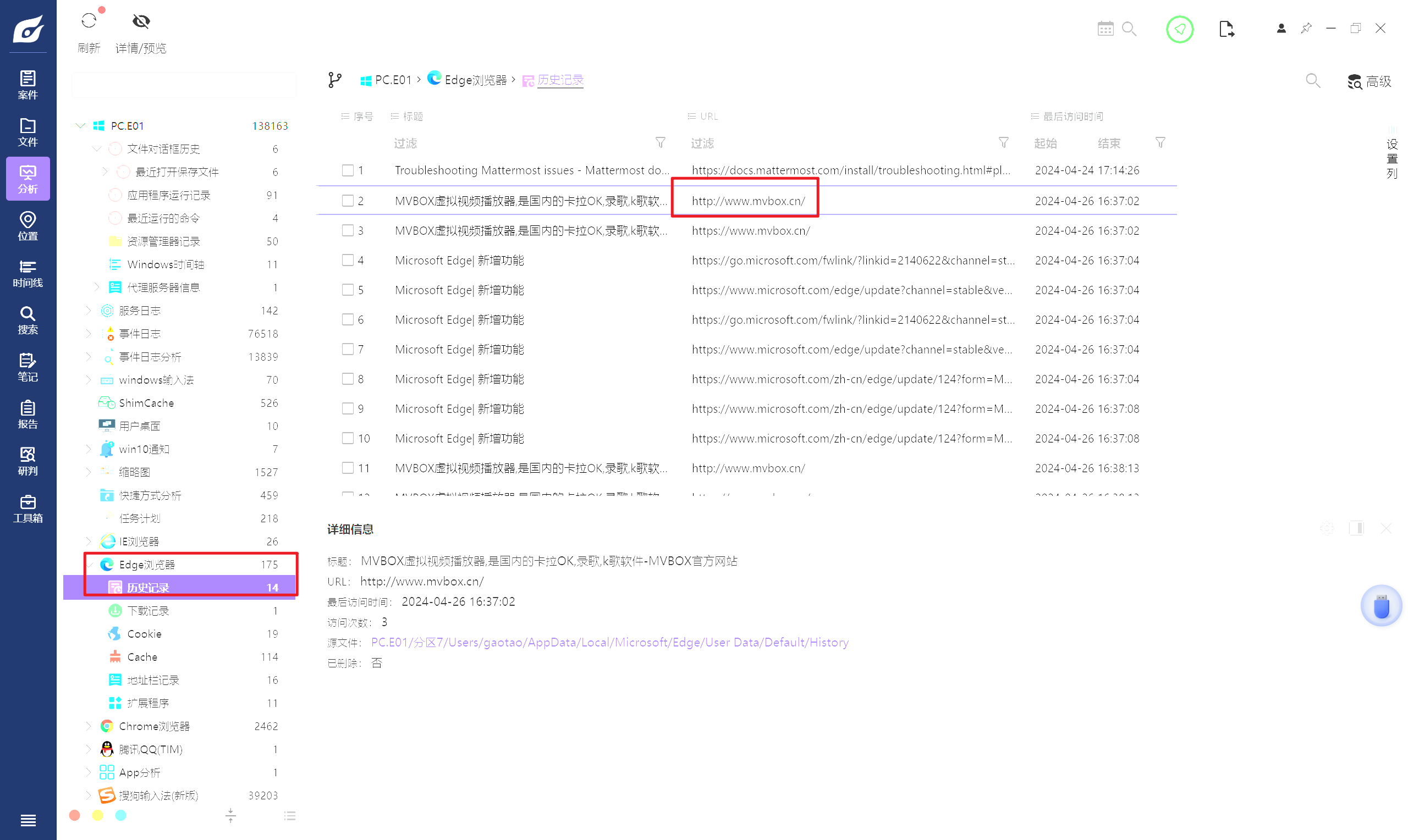Collapse the PC.E01 root tree node

(x=80, y=126)
